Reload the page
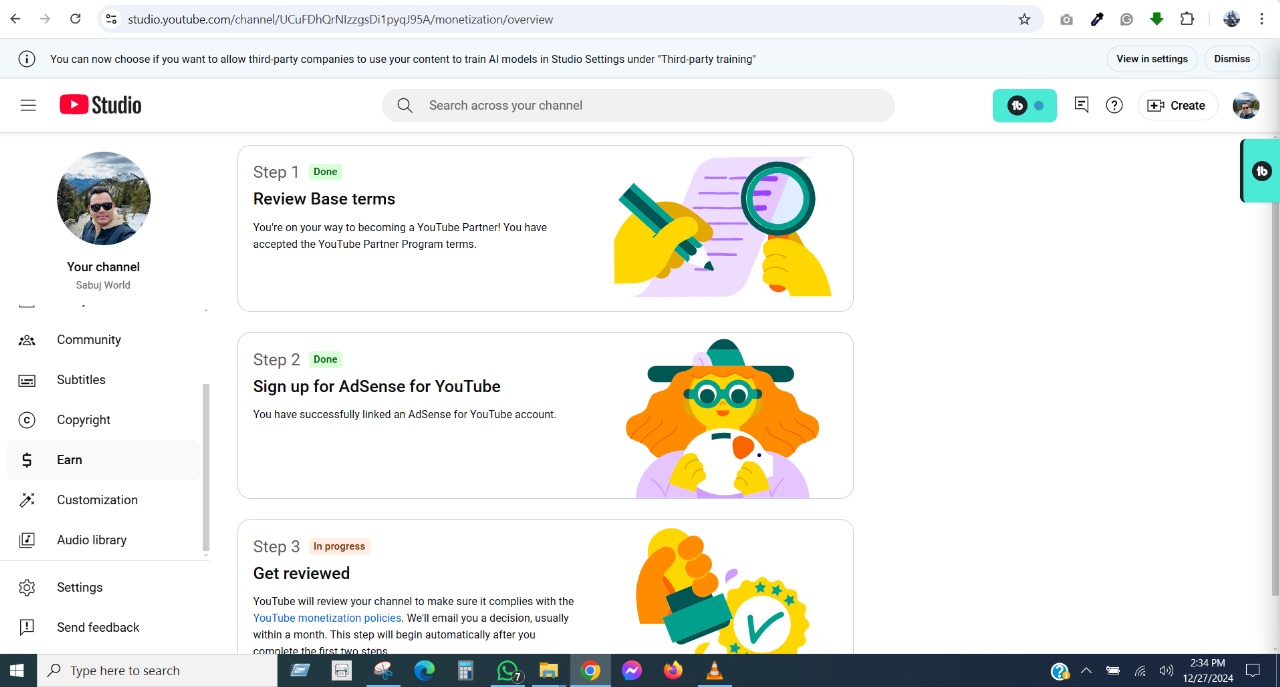 point(75,19)
